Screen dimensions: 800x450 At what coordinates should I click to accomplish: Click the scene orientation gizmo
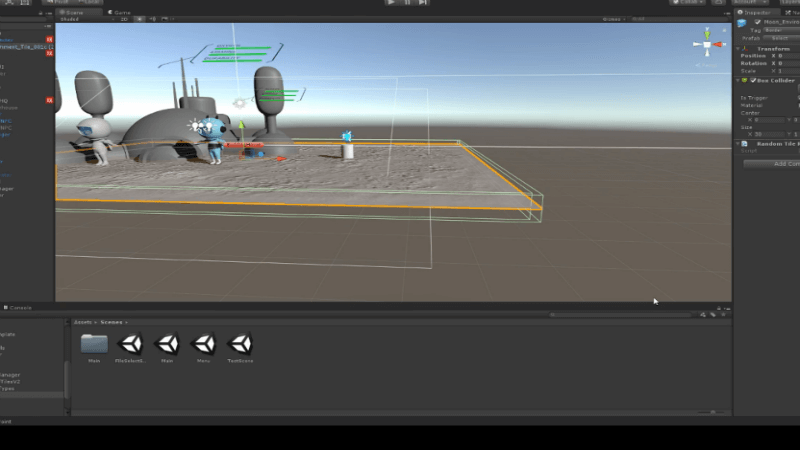[708, 44]
